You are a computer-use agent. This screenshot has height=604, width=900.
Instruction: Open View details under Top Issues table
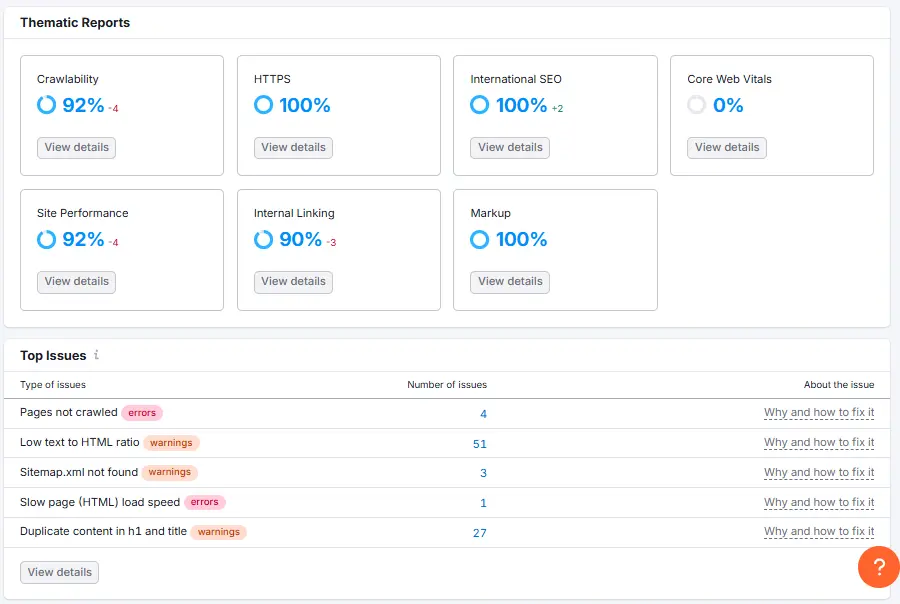click(59, 572)
